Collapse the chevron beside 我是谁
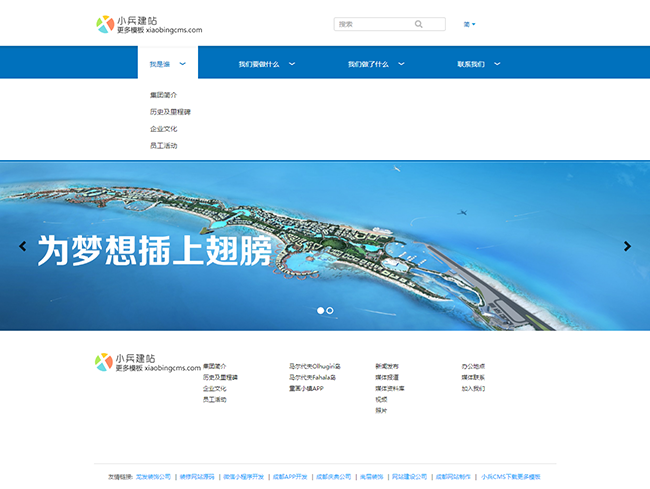 click(x=182, y=64)
